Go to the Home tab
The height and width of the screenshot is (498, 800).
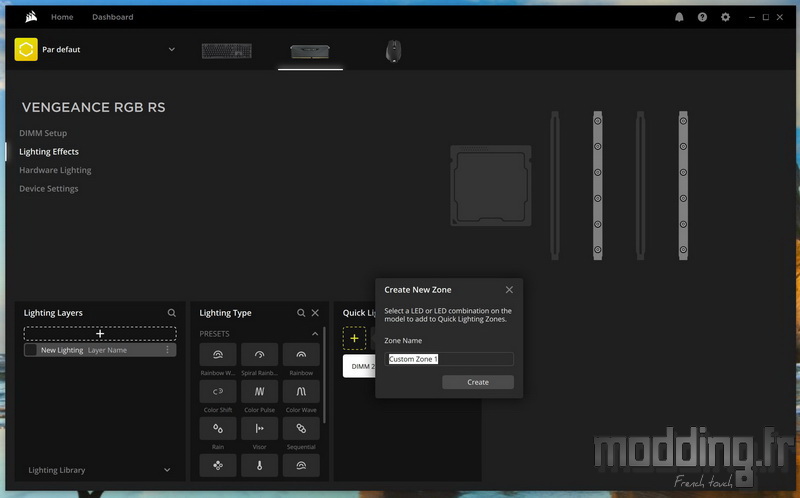(62, 17)
